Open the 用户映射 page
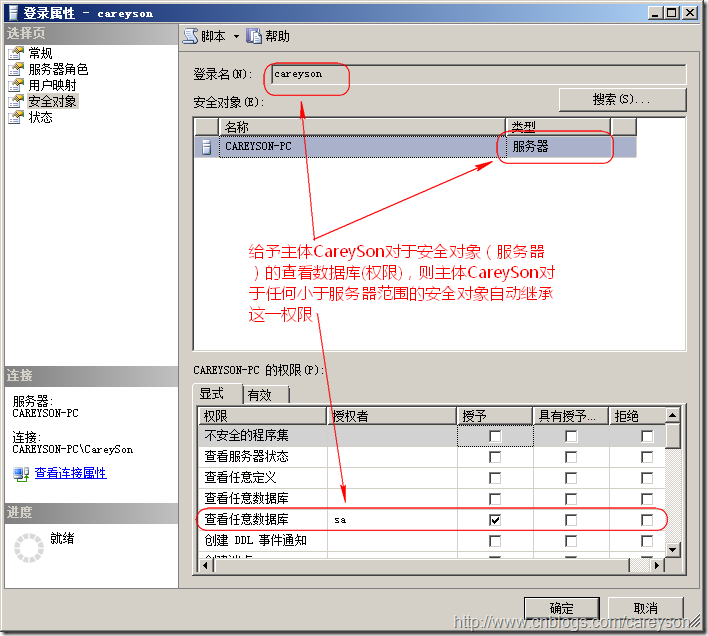708x636 pixels. [x=52, y=85]
